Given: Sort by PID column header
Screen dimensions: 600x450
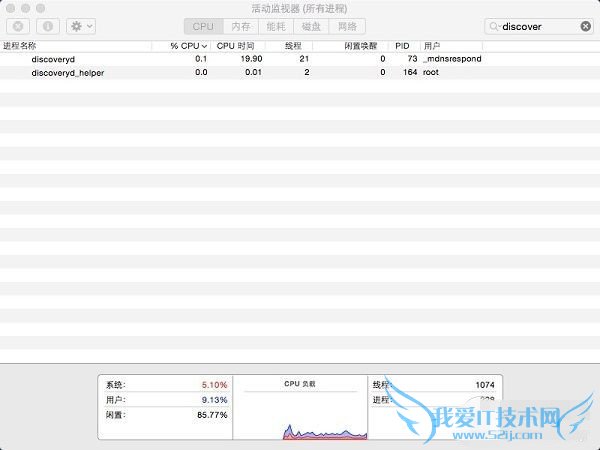Looking at the screenshot, I should (x=404, y=46).
